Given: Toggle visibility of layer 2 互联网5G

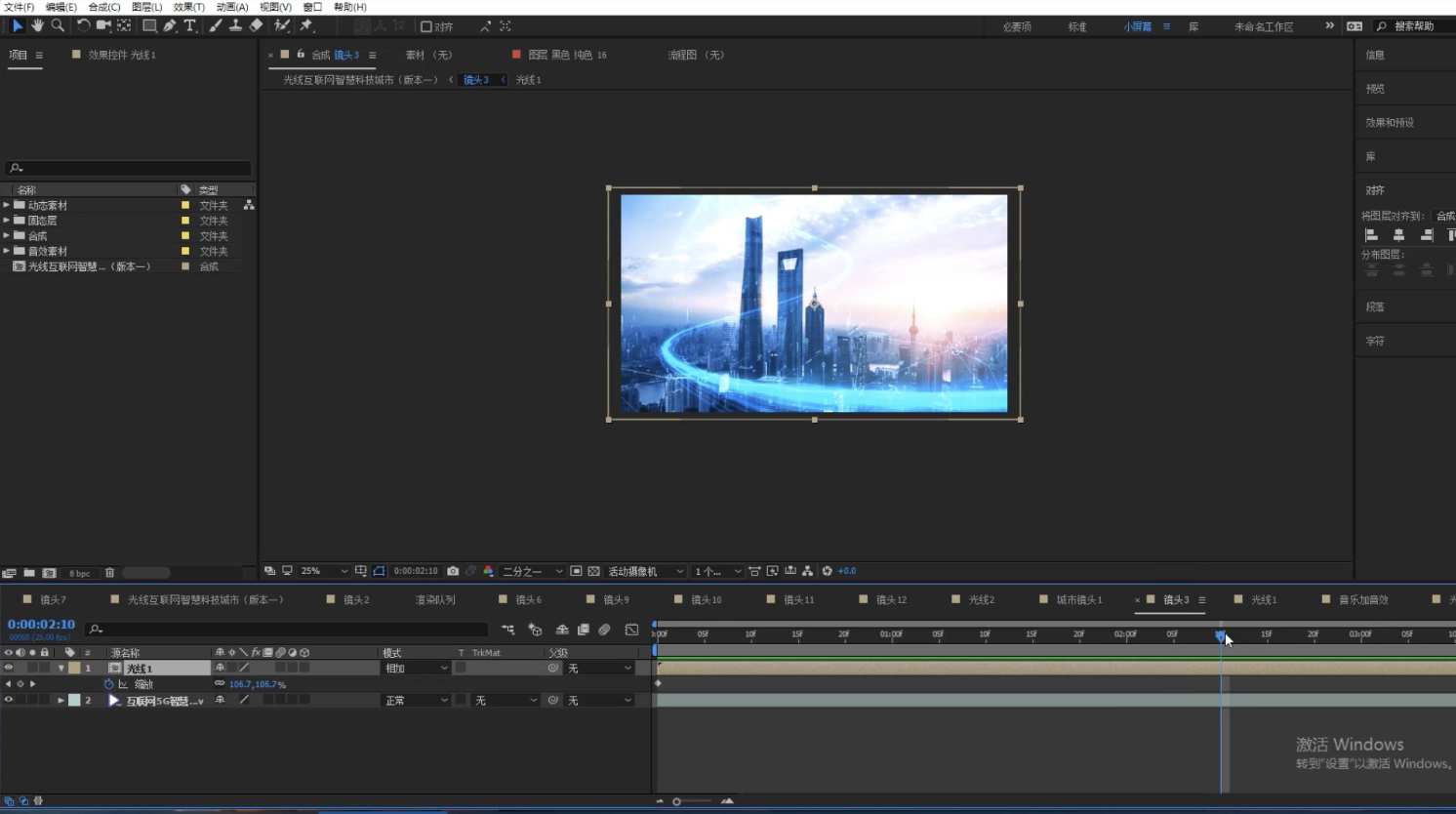Looking at the screenshot, I should point(9,700).
